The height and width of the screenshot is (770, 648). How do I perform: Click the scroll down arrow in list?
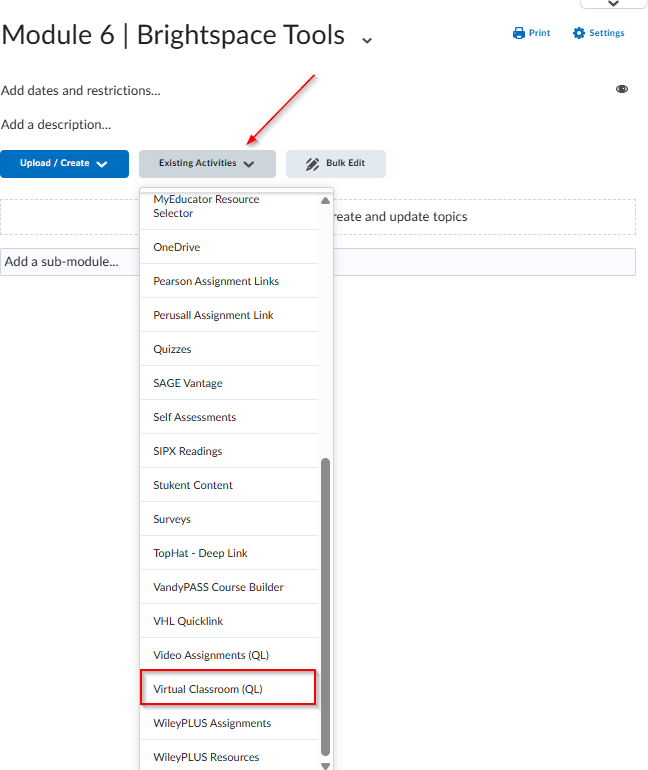click(325, 765)
